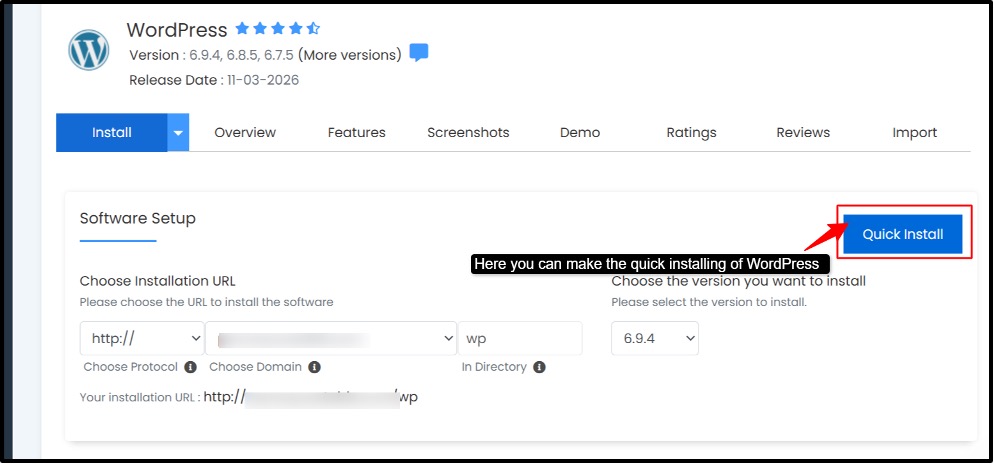Open the blue comment bubble icon
The width and height of the screenshot is (994, 464).
tap(419, 53)
